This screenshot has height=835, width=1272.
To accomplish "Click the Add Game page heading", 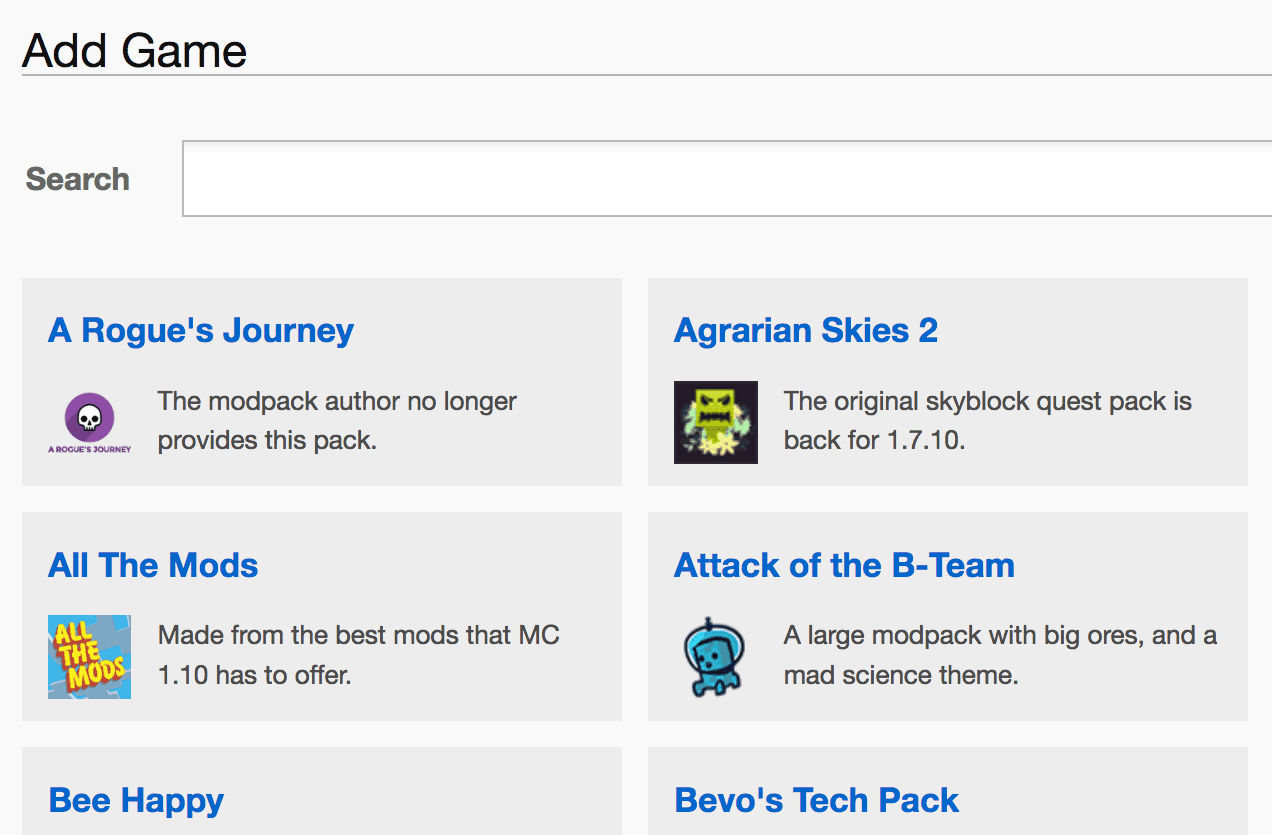I will (x=134, y=50).
